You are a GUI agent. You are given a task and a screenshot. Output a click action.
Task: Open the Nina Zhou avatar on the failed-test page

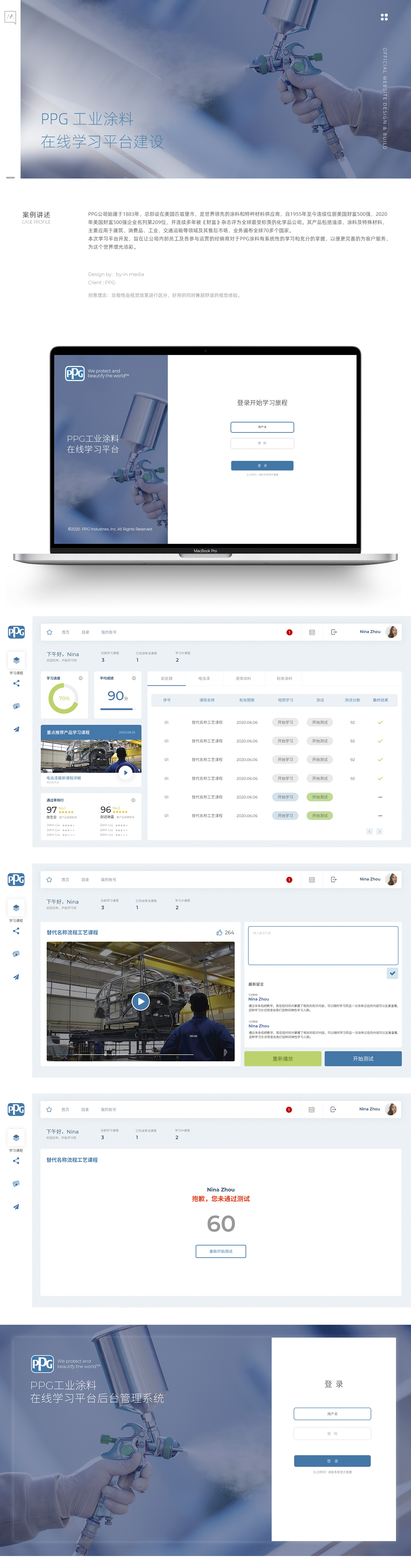[x=391, y=1109]
